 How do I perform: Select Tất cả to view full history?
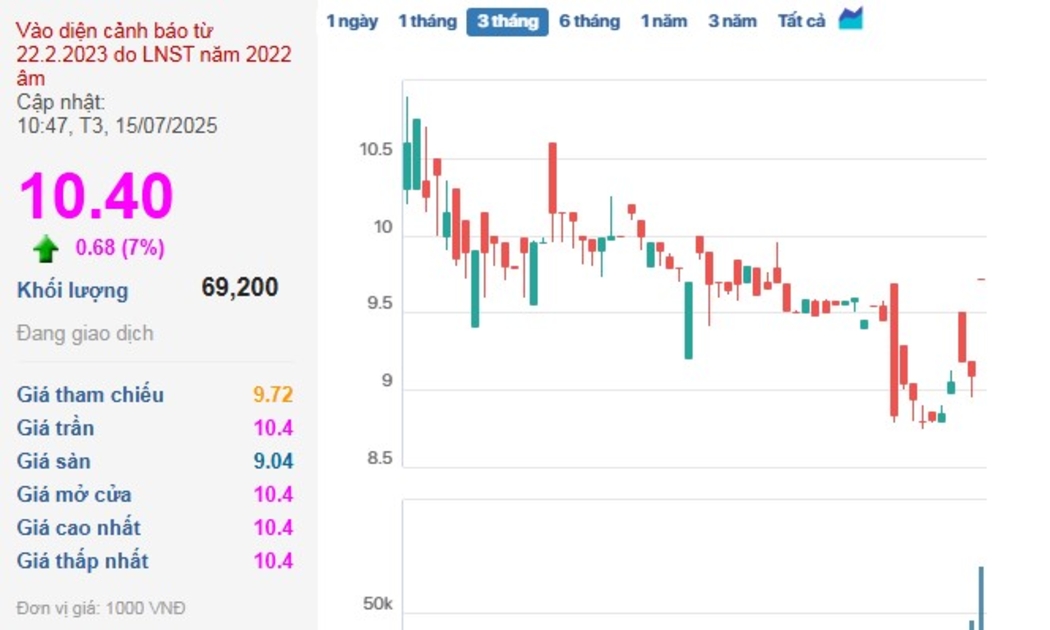pyautogui.click(x=801, y=21)
